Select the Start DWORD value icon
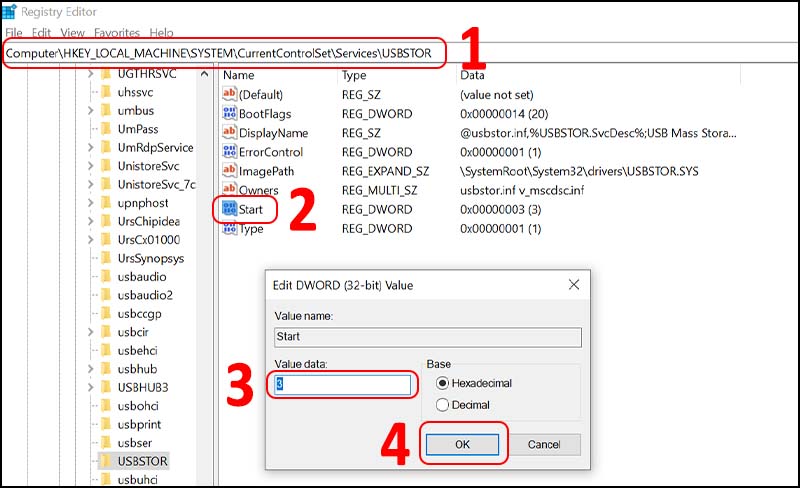This screenshot has width=800, height=488. [x=230, y=209]
